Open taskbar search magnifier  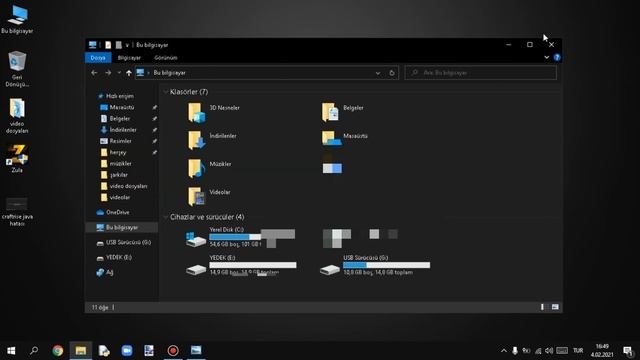coord(34,351)
